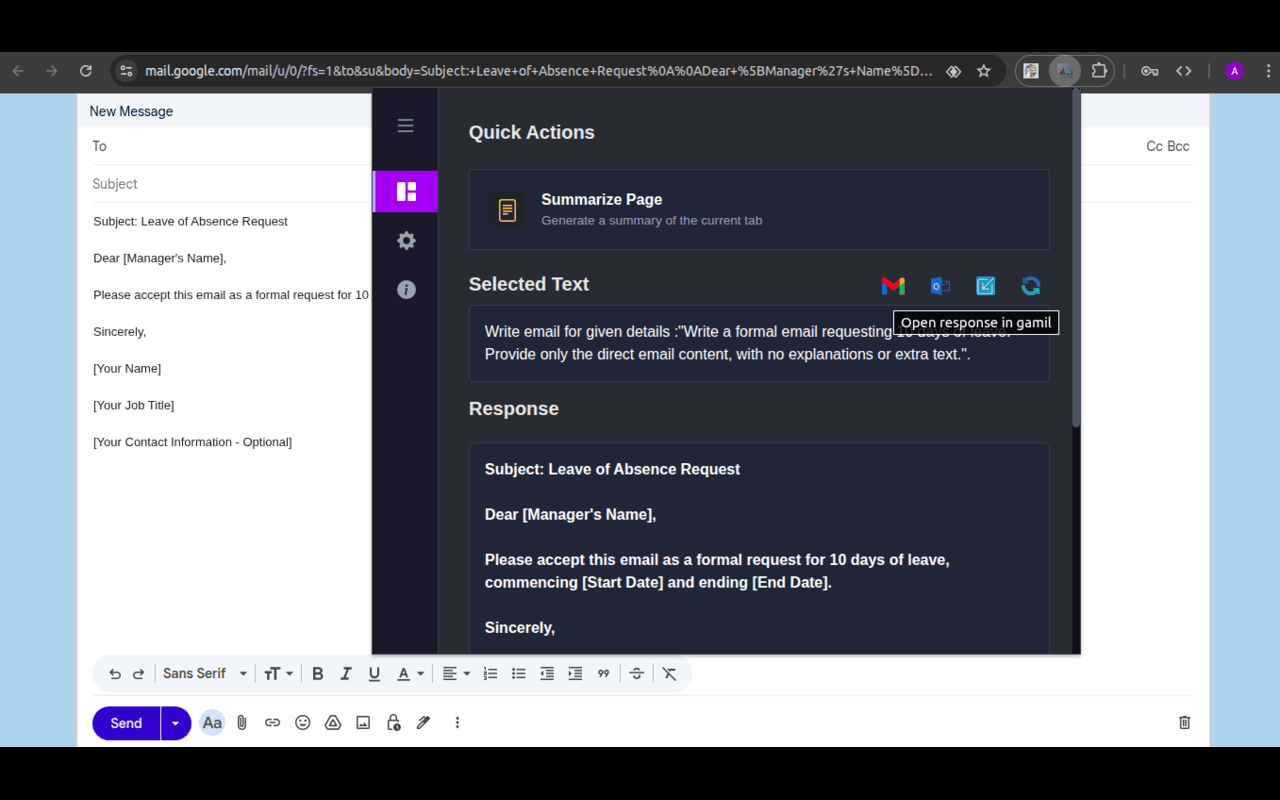
Task: Toggle confidential mode lock icon
Action: coord(393,723)
